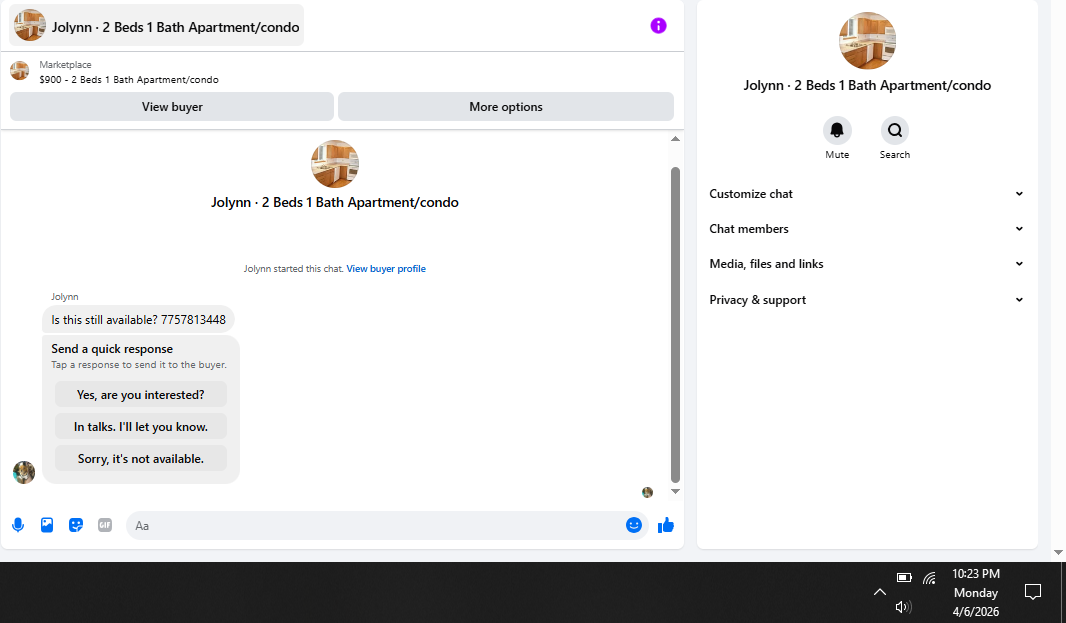Open Windows notification center icon
The height and width of the screenshot is (623, 1066).
pos(1033,592)
